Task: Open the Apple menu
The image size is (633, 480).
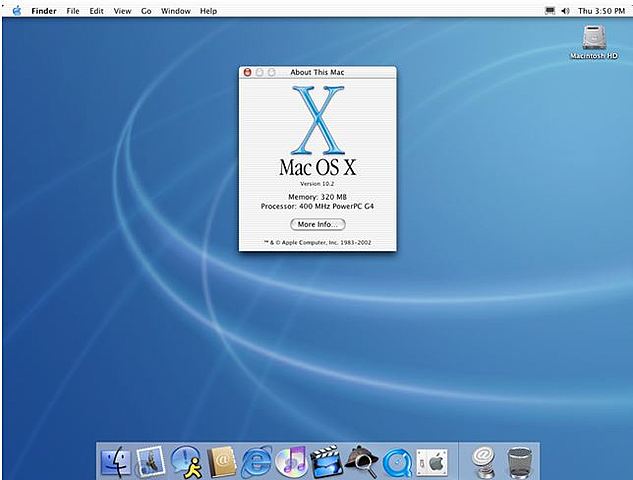Action: point(17,10)
